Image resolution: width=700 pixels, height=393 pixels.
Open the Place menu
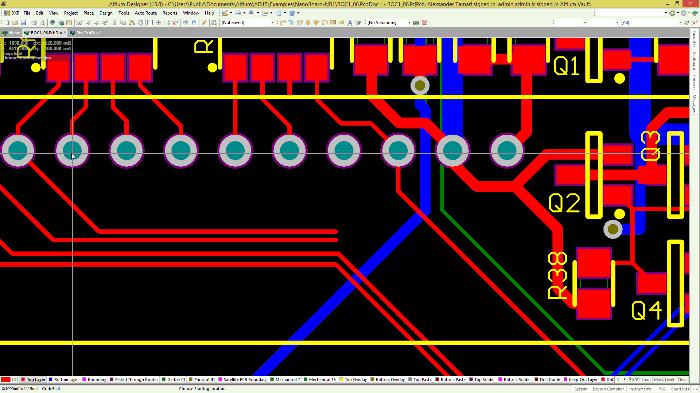[89, 13]
